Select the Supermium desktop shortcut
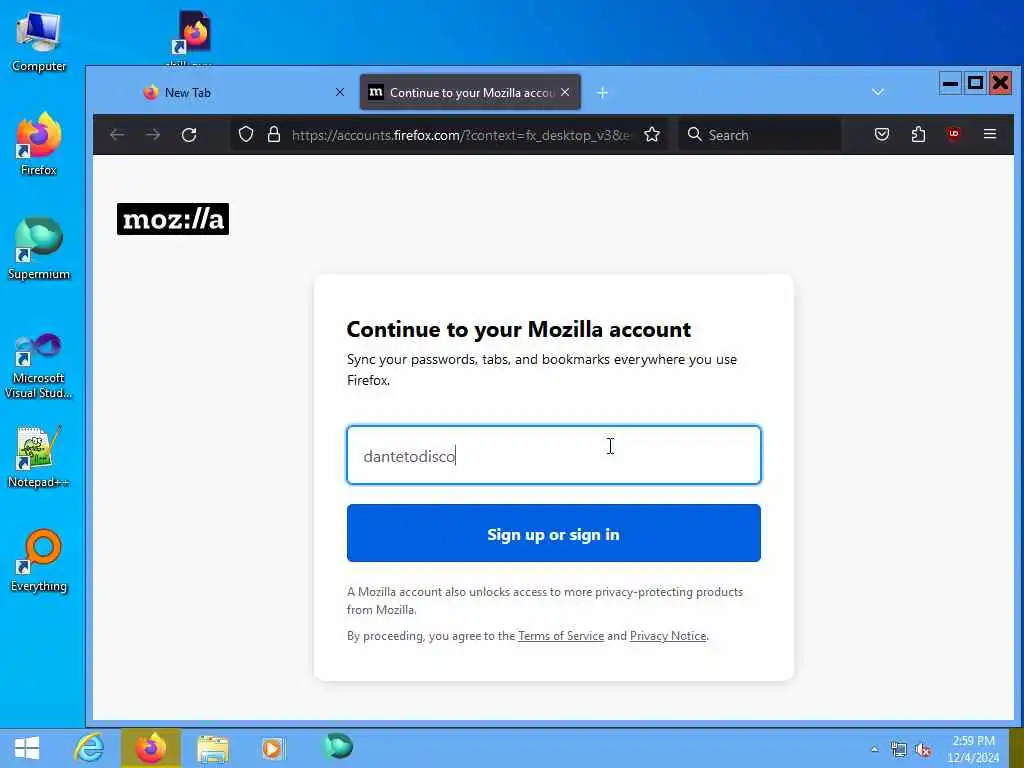 (x=39, y=249)
